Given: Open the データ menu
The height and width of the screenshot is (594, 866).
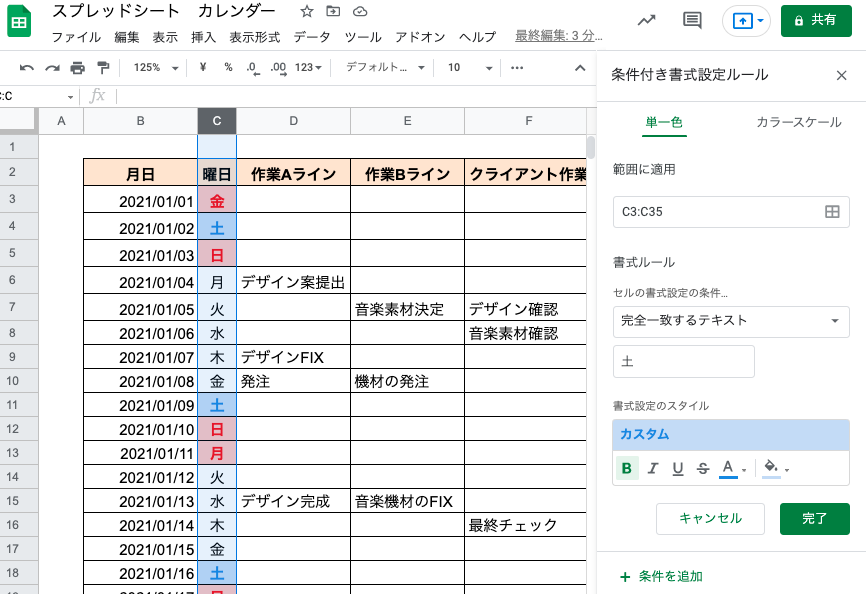Looking at the screenshot, I should [311, 37].
